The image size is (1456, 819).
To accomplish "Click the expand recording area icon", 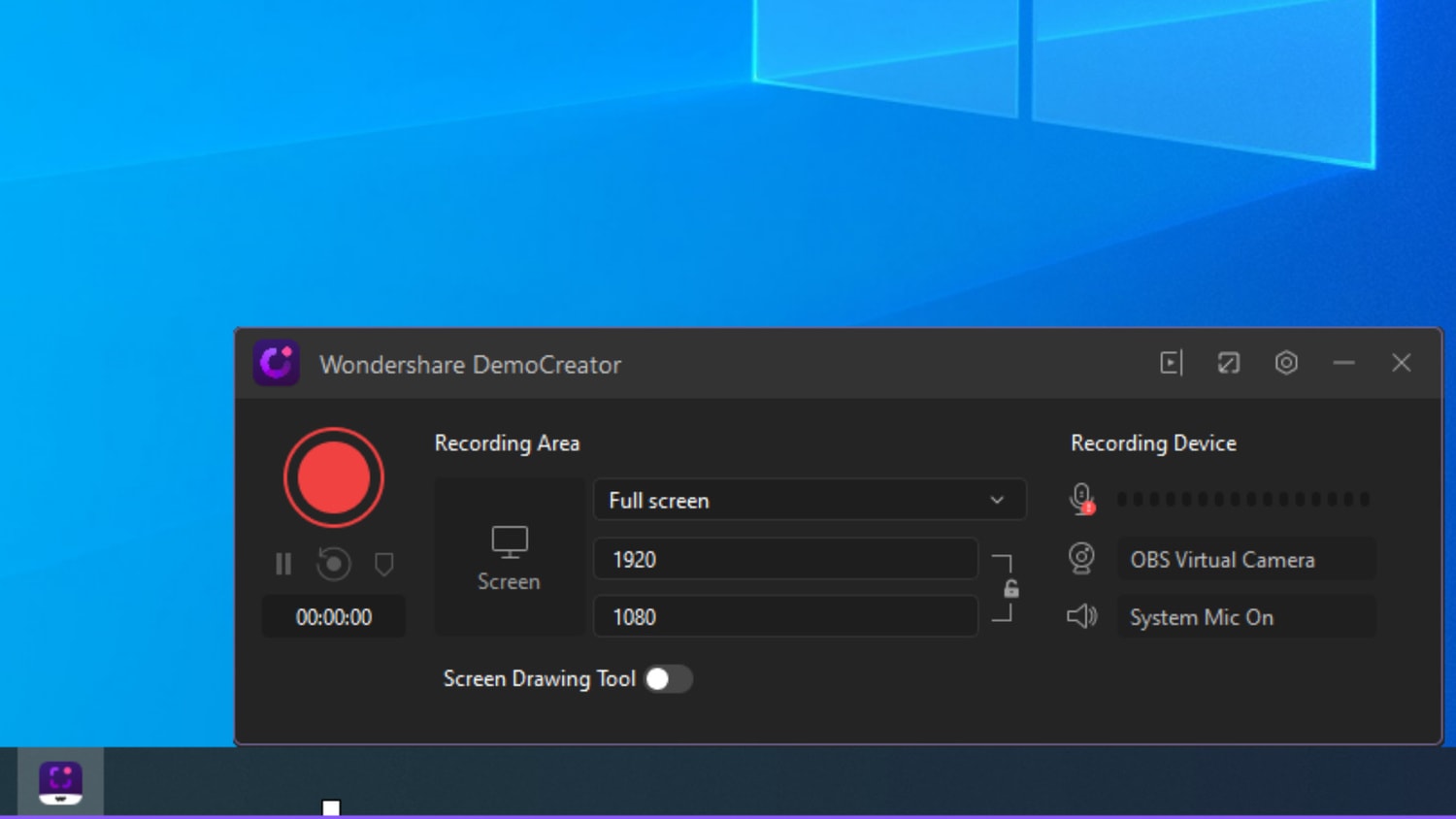I will pyautogui.click(x=1229, y=363).
